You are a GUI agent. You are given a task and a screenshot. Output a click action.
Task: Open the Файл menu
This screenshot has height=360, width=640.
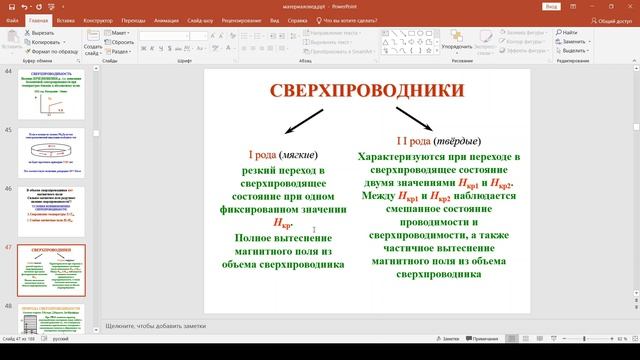click(x=12, y=20)
